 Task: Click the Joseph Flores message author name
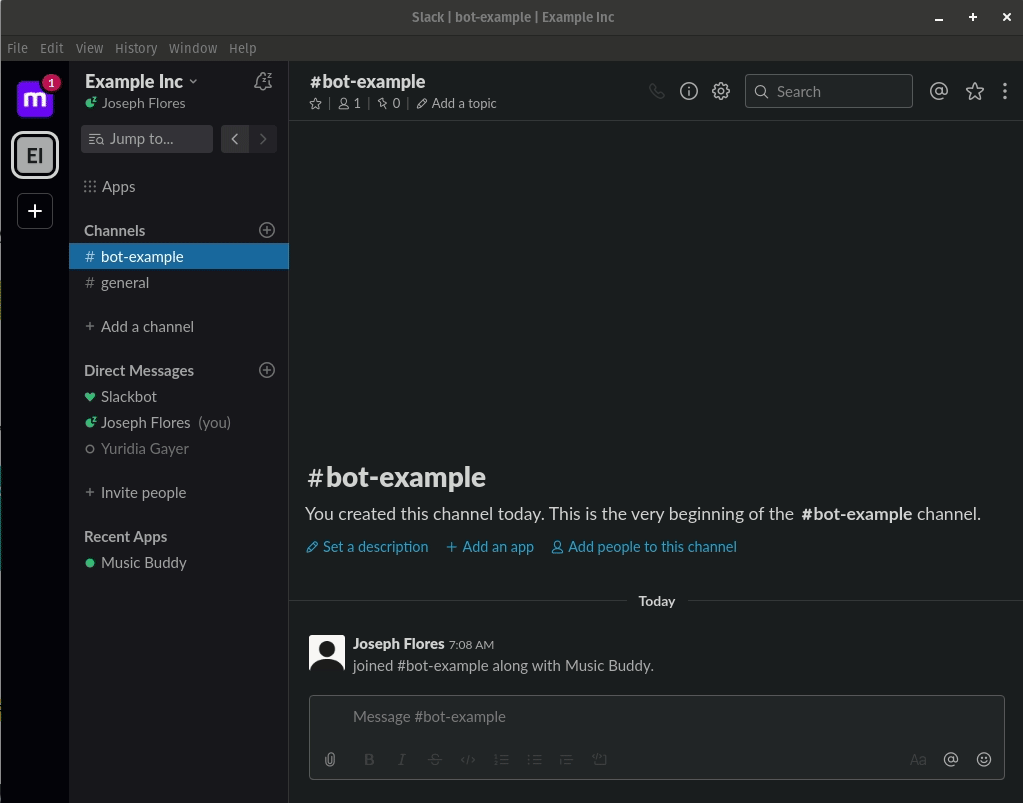tap(399, 644)
